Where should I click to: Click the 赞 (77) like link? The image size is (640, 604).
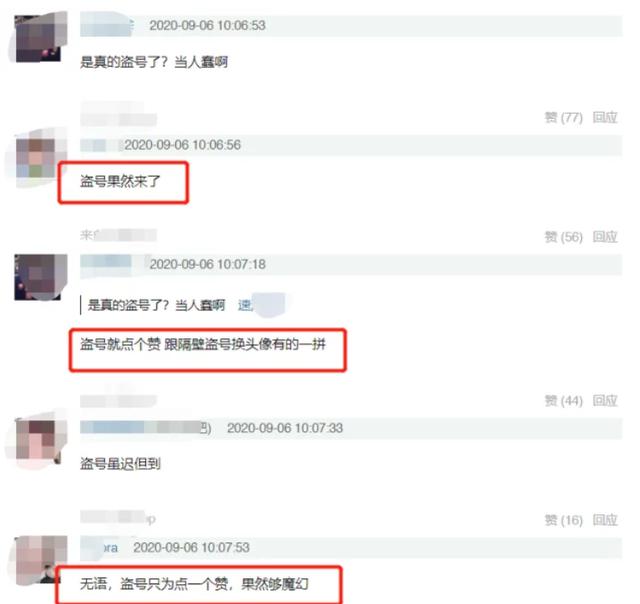pyautogui.click(x=563, y=118)
